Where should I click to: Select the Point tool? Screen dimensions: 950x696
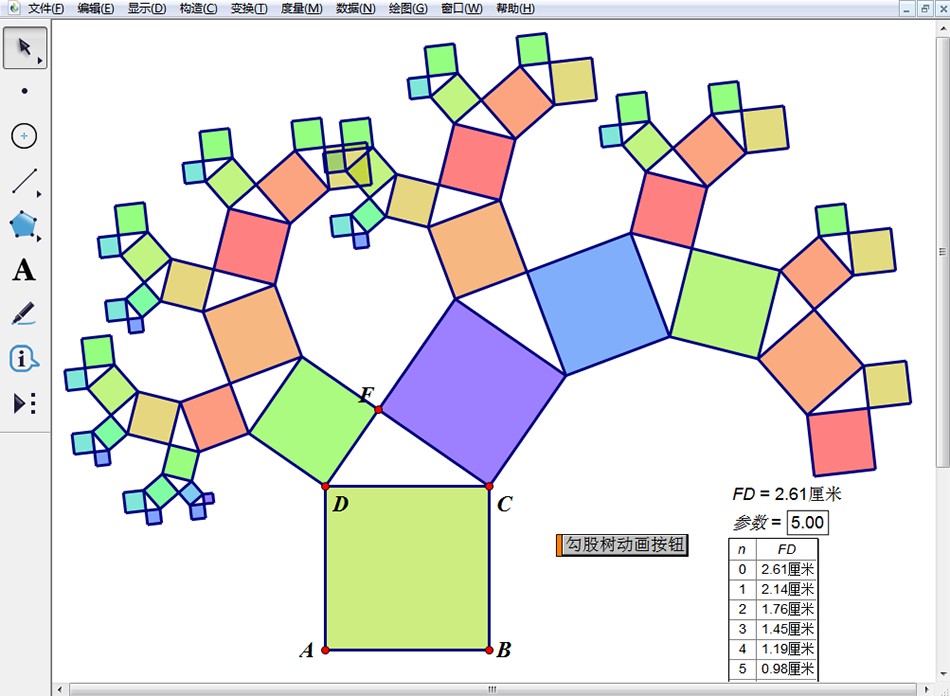click(x=23, y=91)
